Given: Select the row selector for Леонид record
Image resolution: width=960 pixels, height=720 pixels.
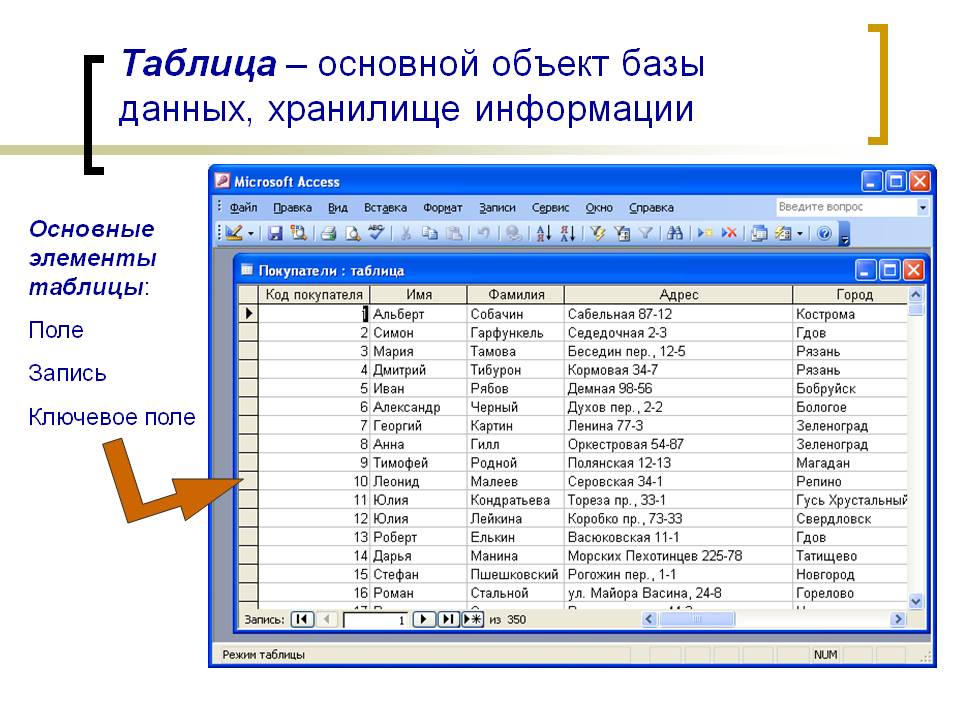Looking at the screenshot, I should click(247, 481).
